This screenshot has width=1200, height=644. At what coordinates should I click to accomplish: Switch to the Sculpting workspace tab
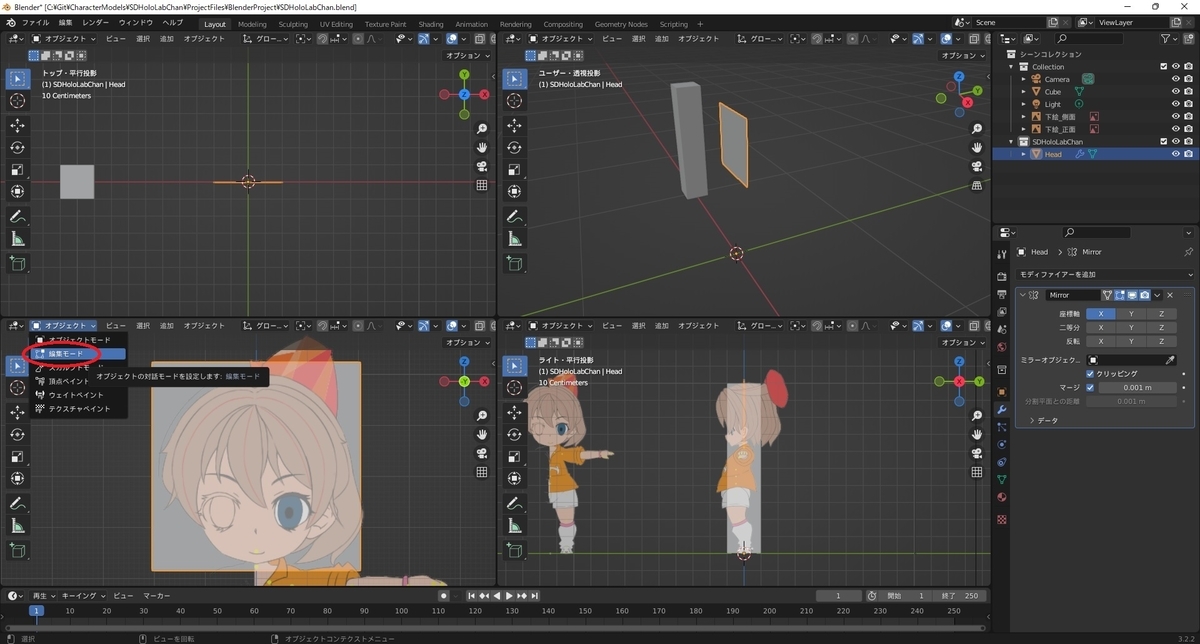tap(293, 24)
